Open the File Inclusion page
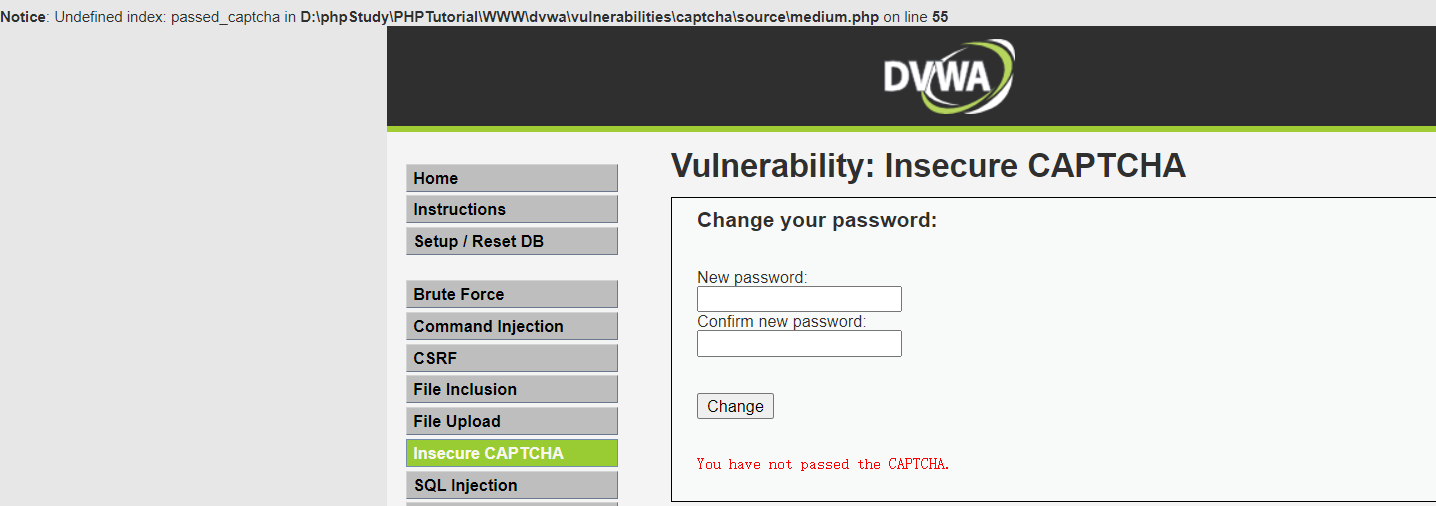This screenshot has height=506, width=1436. 511,389
